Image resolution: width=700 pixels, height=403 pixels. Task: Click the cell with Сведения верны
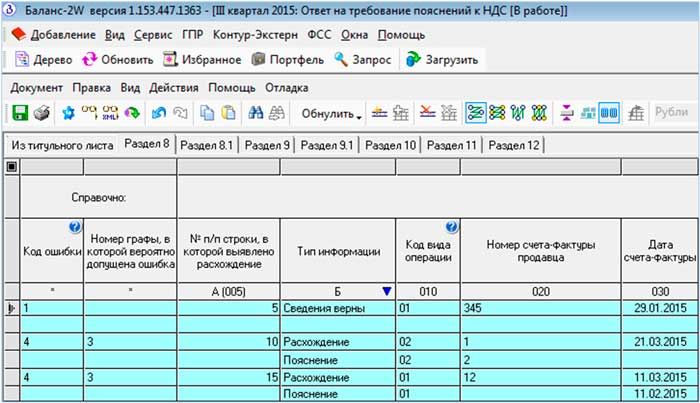point(338,308)
